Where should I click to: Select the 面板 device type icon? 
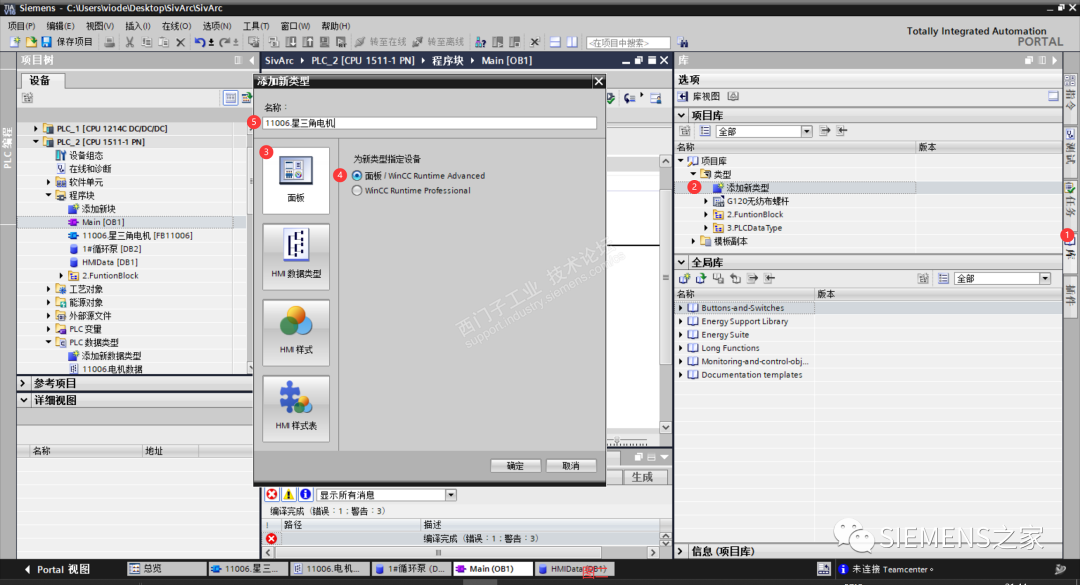[x=296, y=180]
